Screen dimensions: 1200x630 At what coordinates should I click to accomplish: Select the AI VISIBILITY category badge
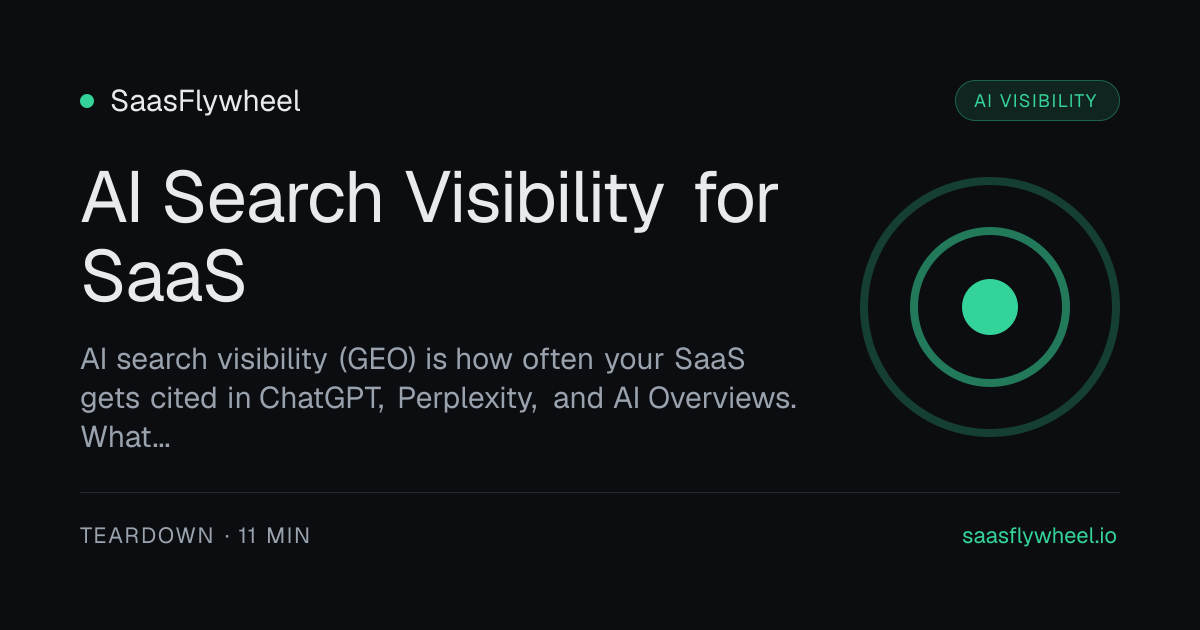pyautogui.click(x=1037, y=101)
